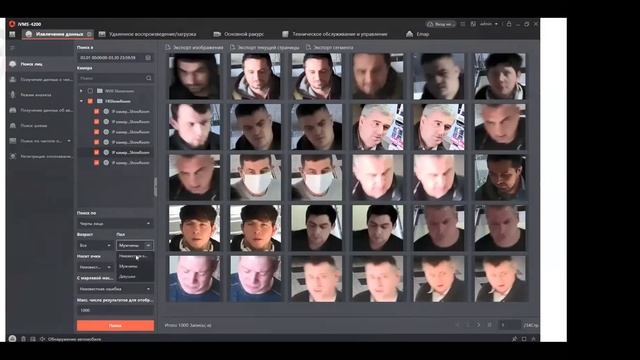Close the Пол dropdown showing Мужчины
The image size is (640, 360).
pyautogui.click(x=135, y=245)
